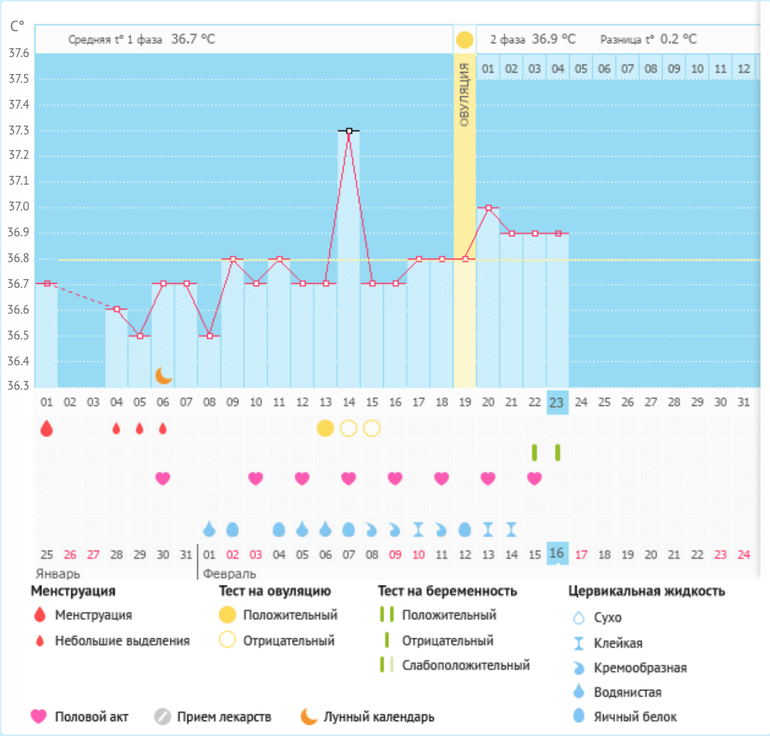Viewport: 770px width, 736px height.
Task: Click the menstruation drop on cycle day 01
Action: click(46, 428)
